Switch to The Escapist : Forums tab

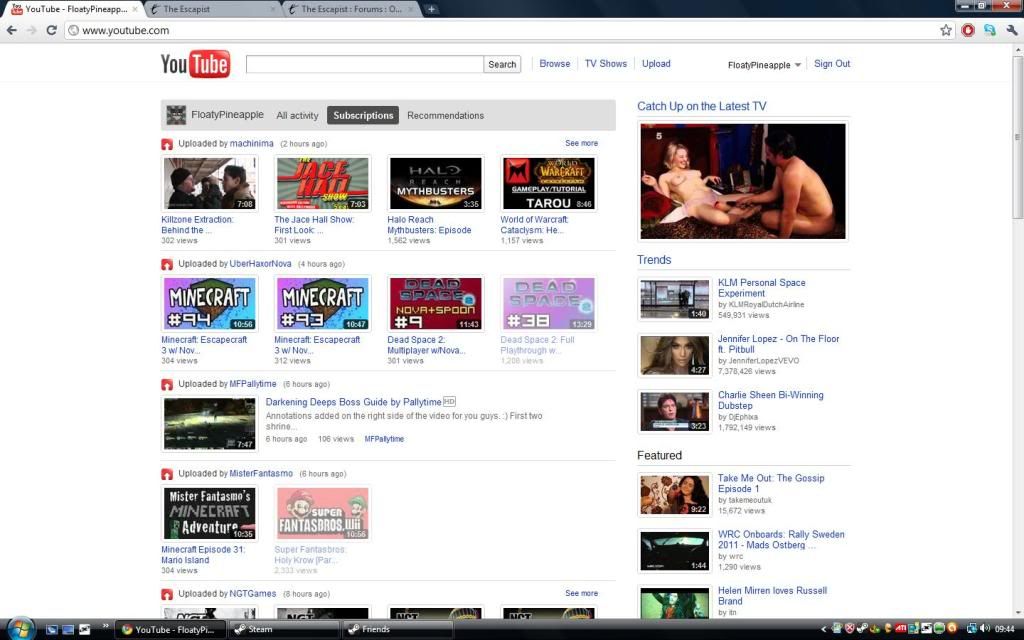pos(351,9)
